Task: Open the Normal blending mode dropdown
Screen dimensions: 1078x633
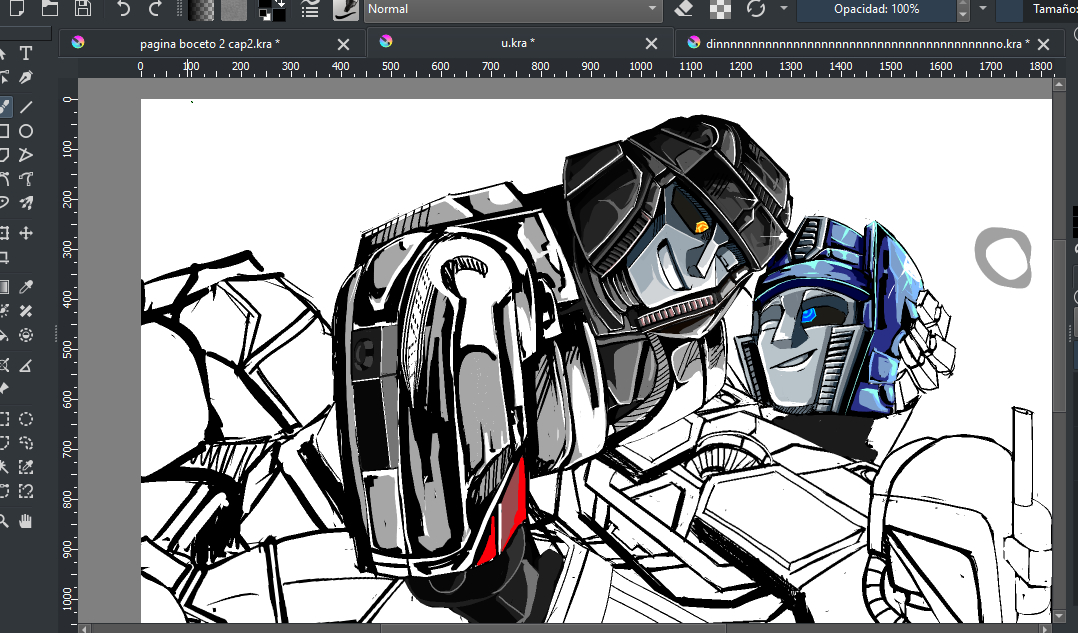Action: coord(513,9)
